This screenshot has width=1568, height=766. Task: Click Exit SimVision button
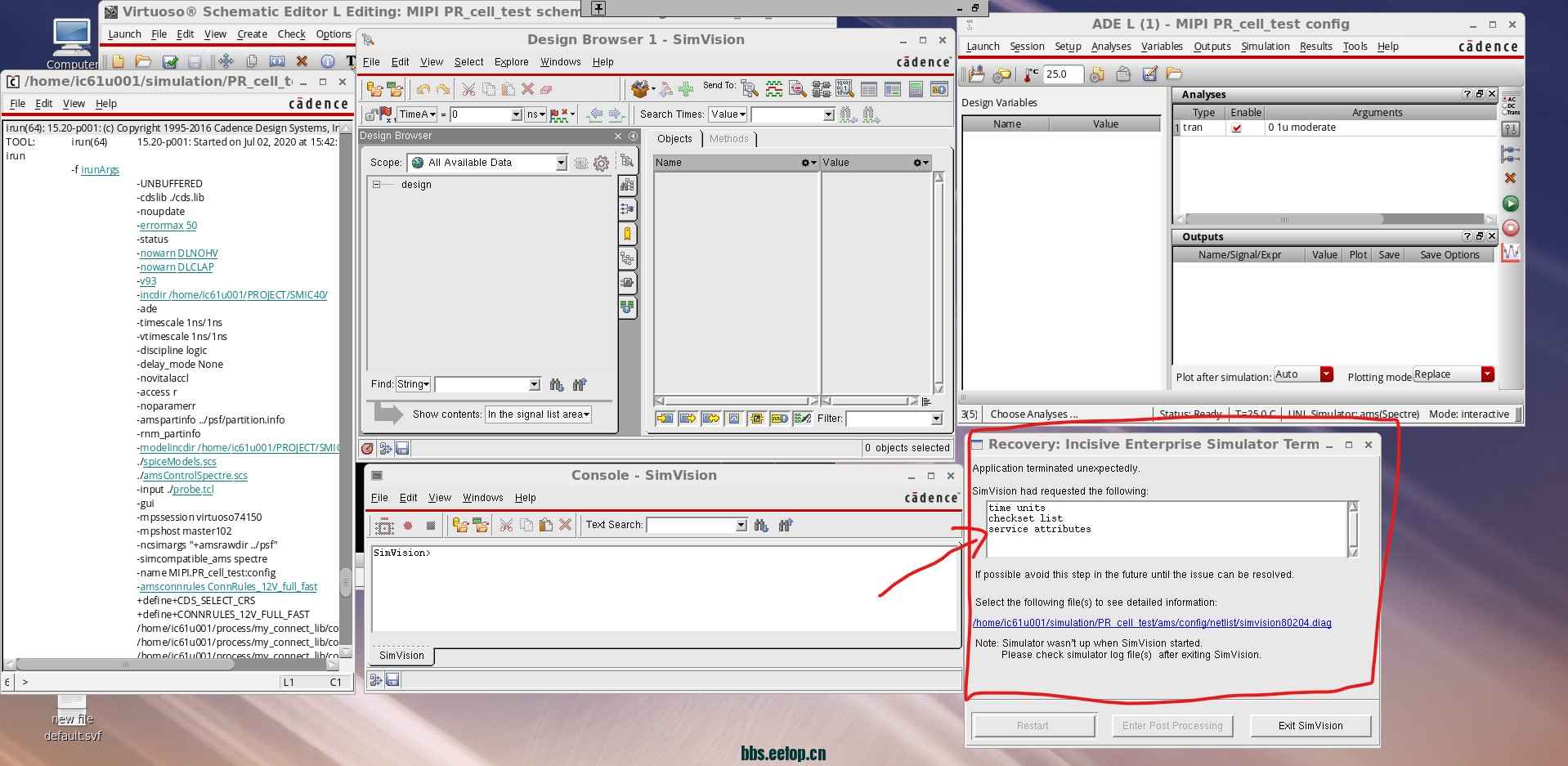tap(1310, 726)
